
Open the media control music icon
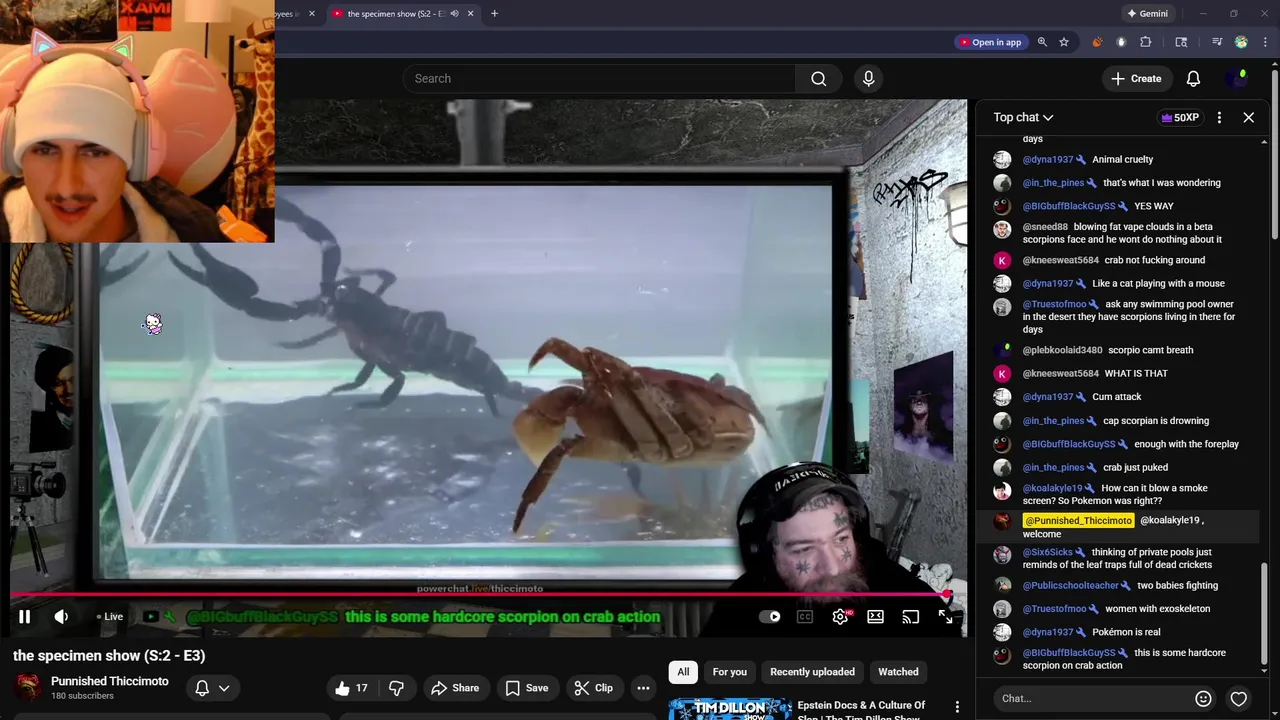click(1217, 42)
